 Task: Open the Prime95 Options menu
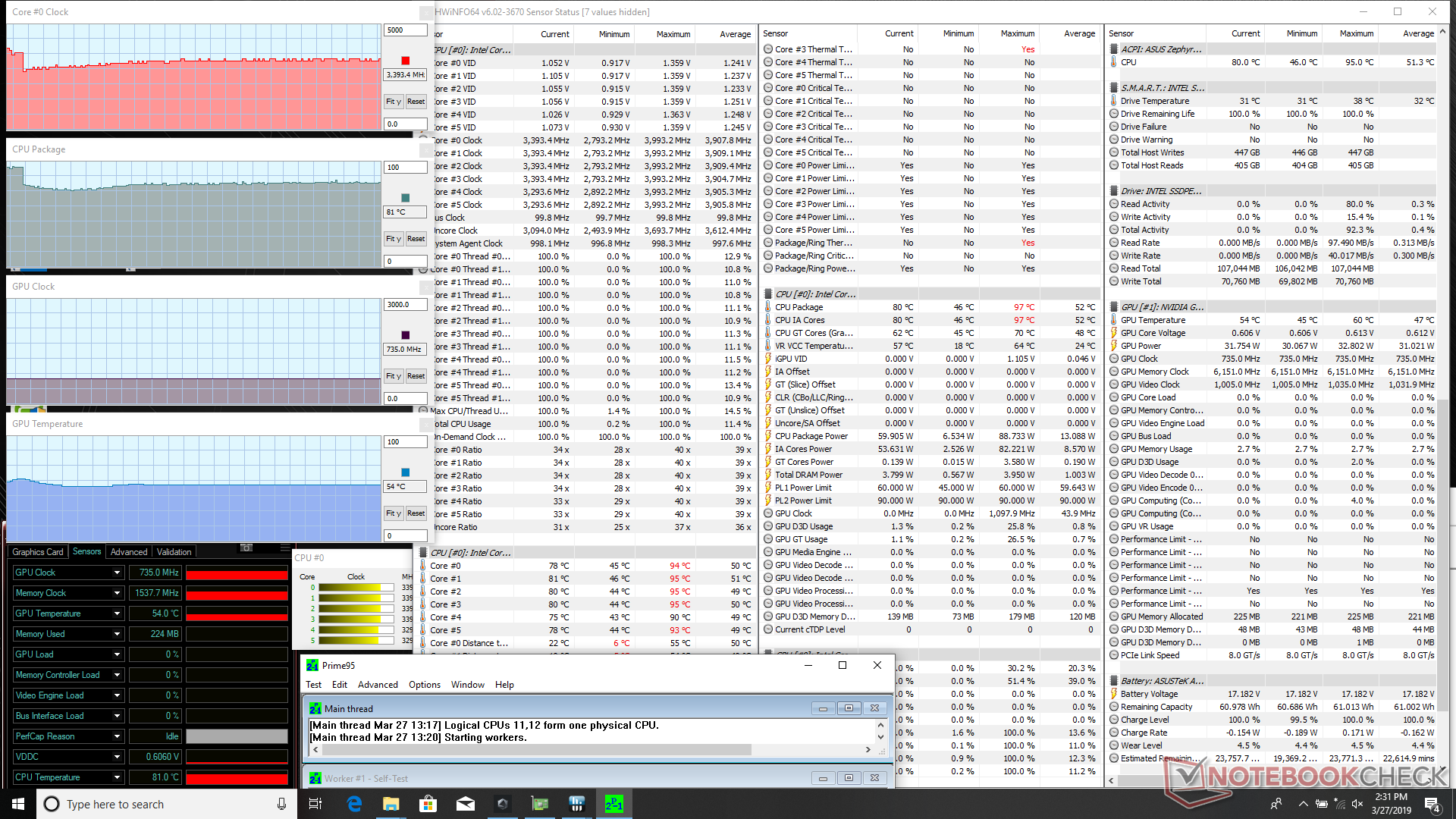pos(424,685)
